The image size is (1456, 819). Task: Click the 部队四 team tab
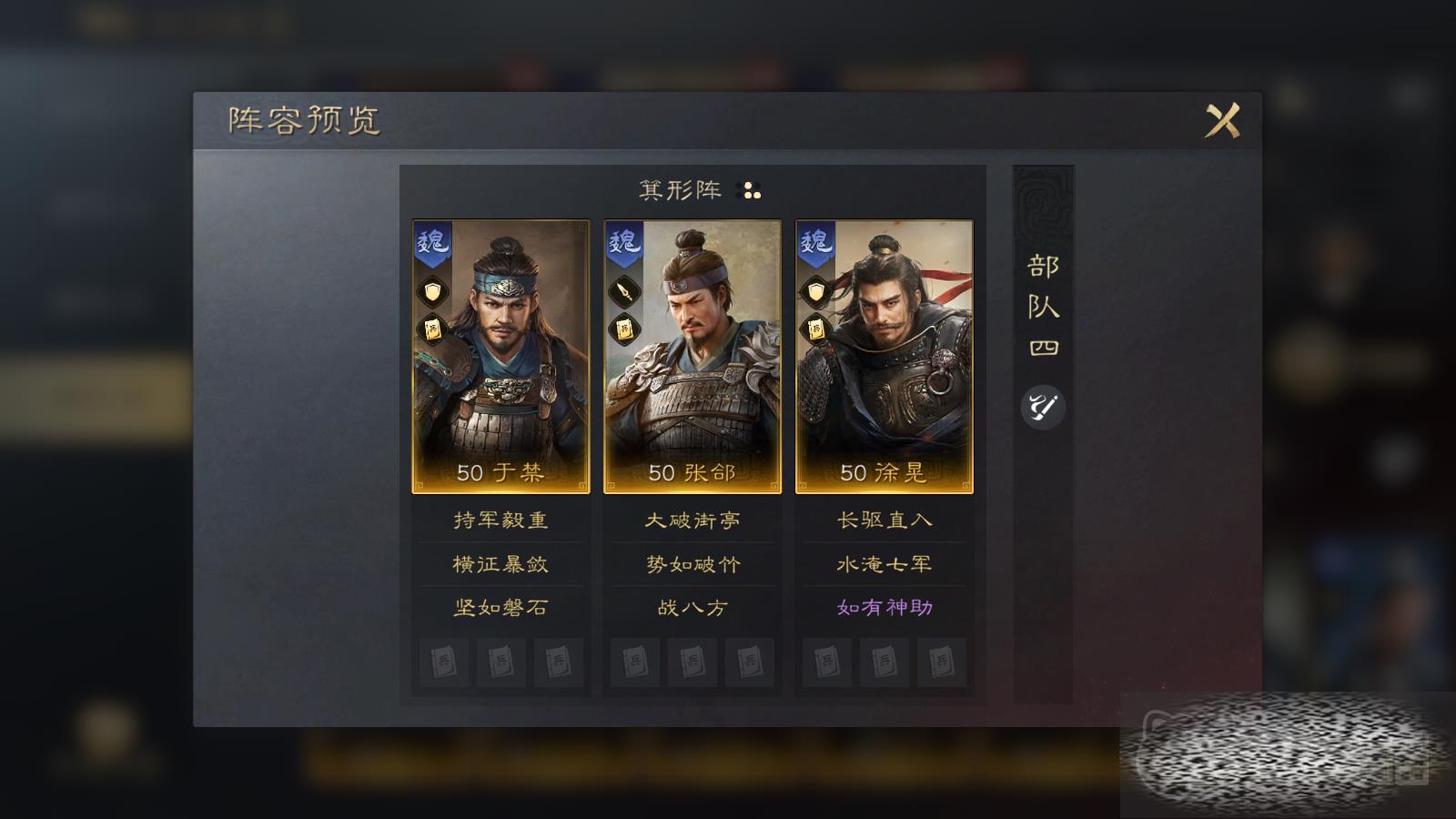[x=1043, y=307]
